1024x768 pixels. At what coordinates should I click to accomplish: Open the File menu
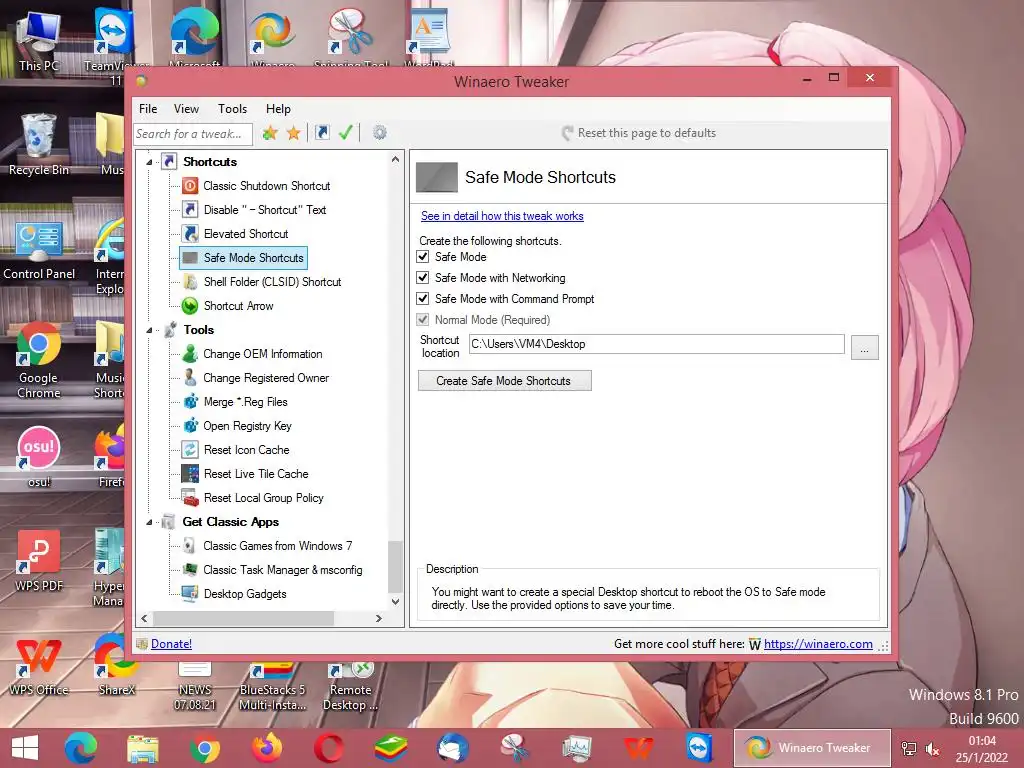[x=148, y=109]
